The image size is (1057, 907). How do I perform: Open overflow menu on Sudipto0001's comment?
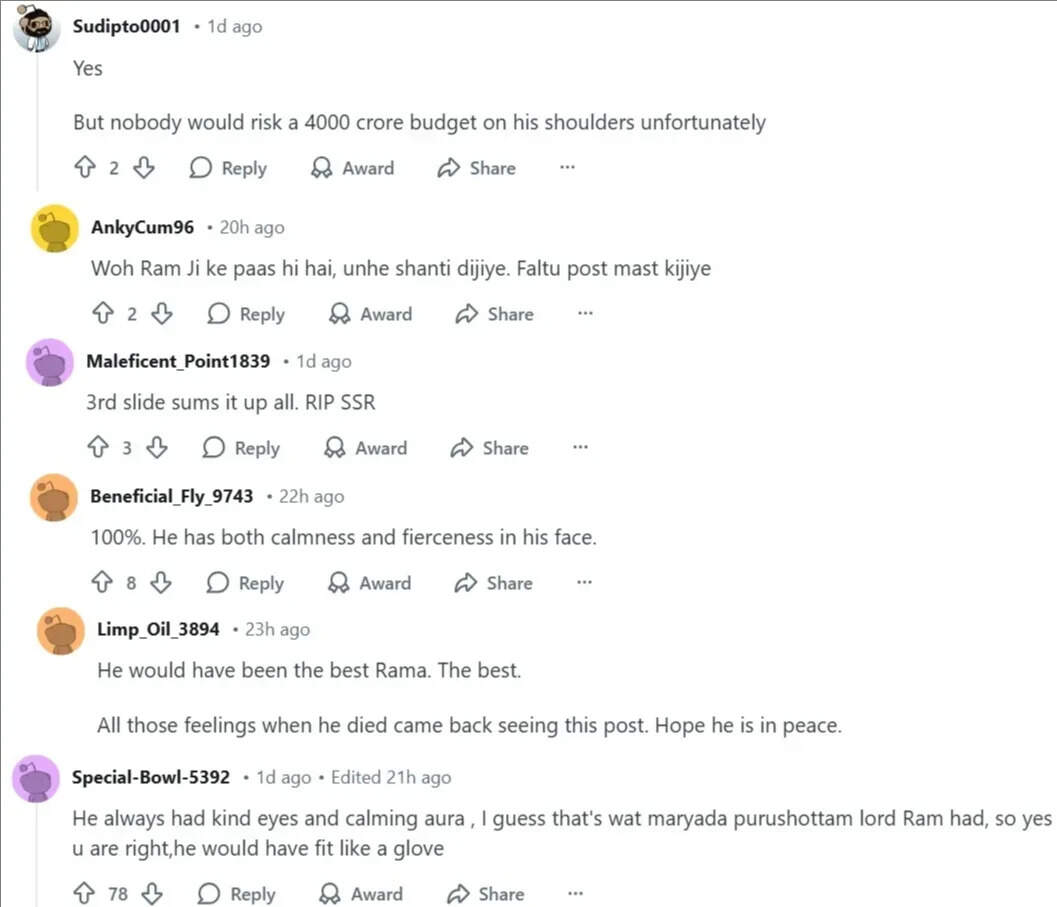tap(567, 168)
